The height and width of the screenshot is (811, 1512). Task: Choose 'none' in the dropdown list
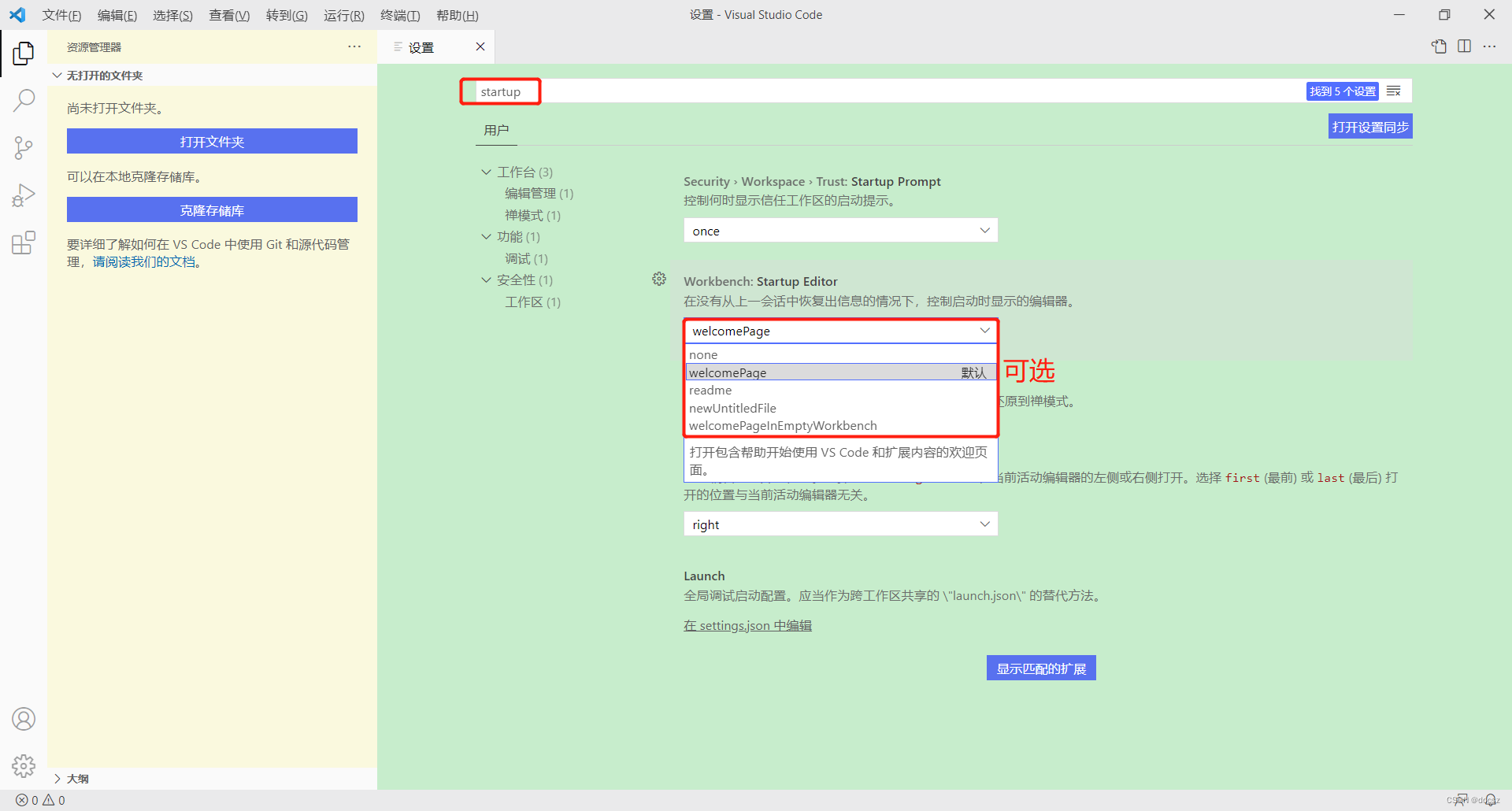coord(840,355)
